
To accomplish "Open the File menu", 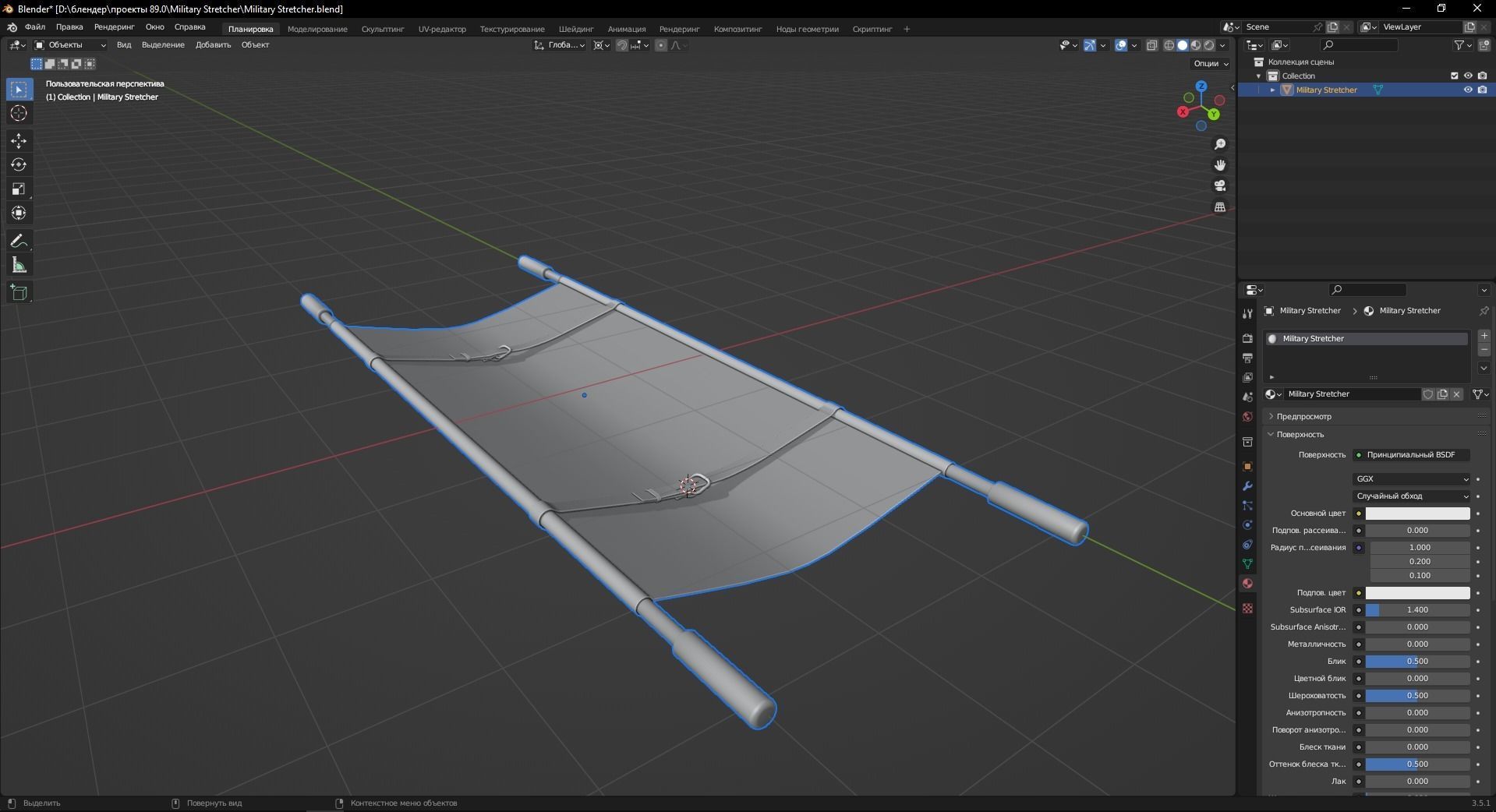I will [x=35, y=26].
